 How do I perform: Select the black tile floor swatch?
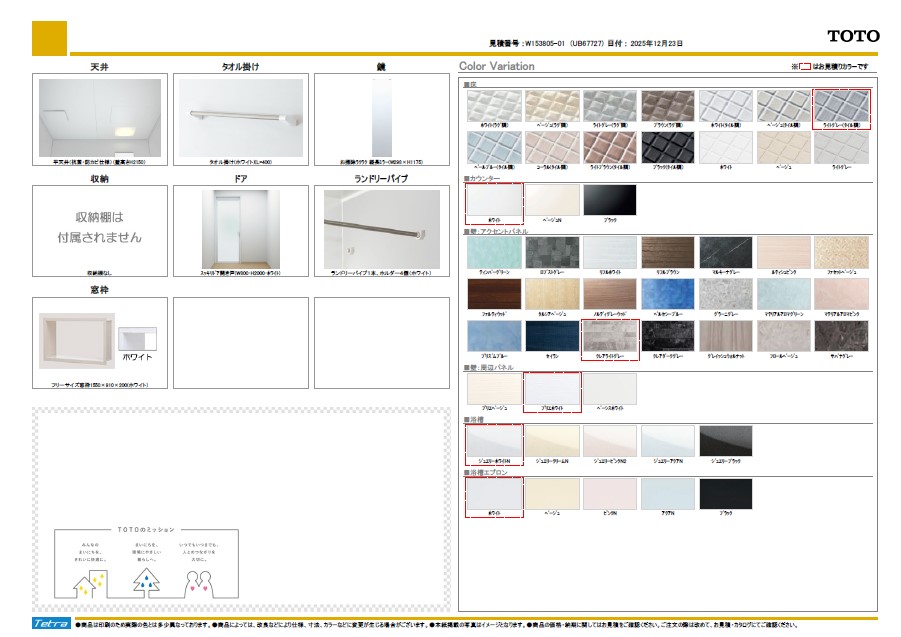(668, 148)
